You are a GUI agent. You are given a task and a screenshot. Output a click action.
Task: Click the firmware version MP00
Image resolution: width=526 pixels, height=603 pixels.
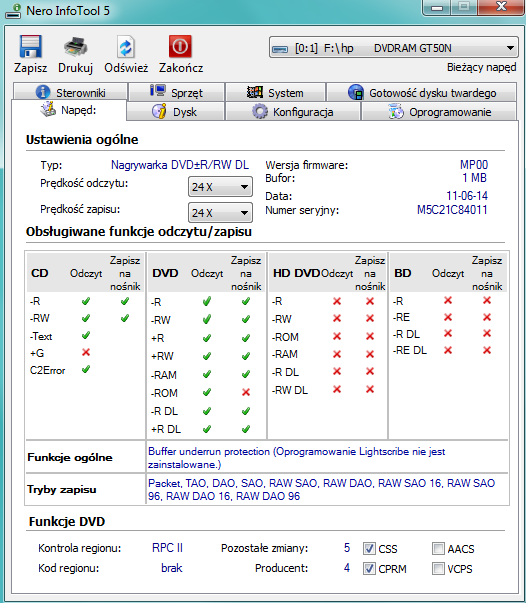474,165
